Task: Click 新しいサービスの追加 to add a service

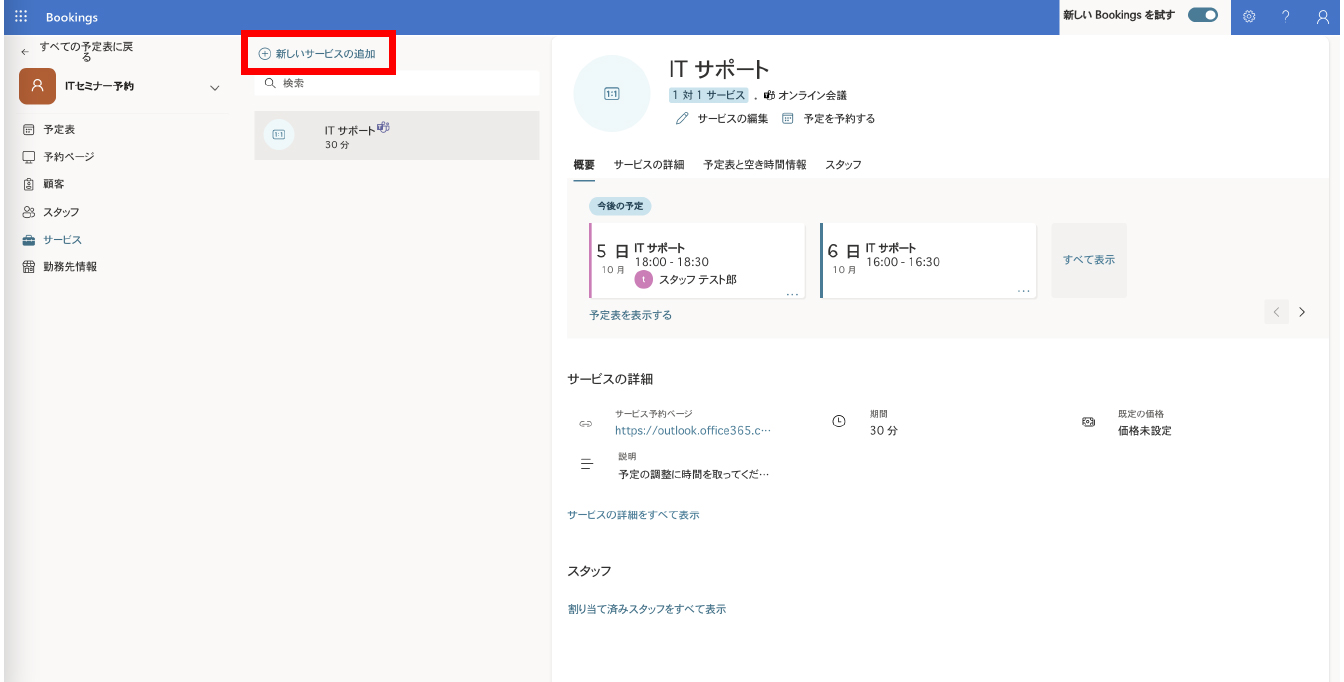Action: (x=318, y=52)
